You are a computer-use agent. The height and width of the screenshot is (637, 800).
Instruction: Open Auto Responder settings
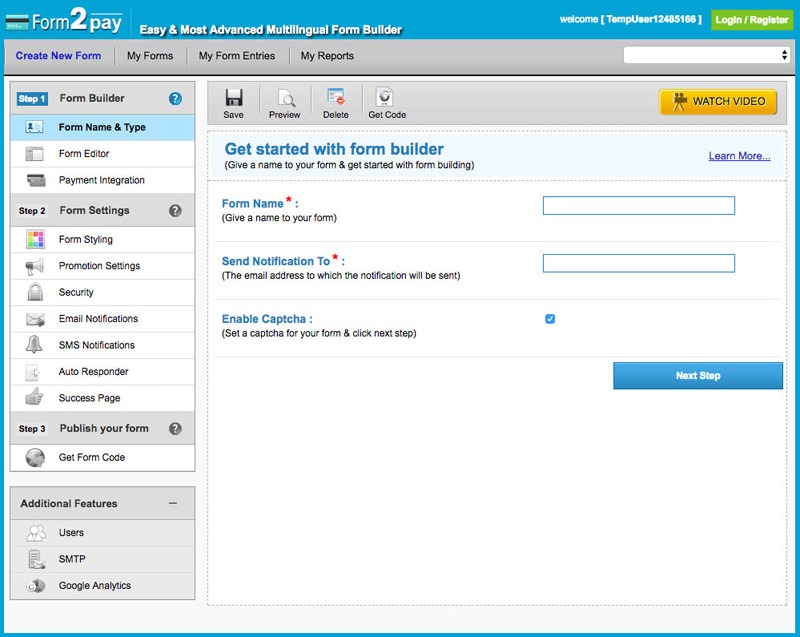point(102,372)
